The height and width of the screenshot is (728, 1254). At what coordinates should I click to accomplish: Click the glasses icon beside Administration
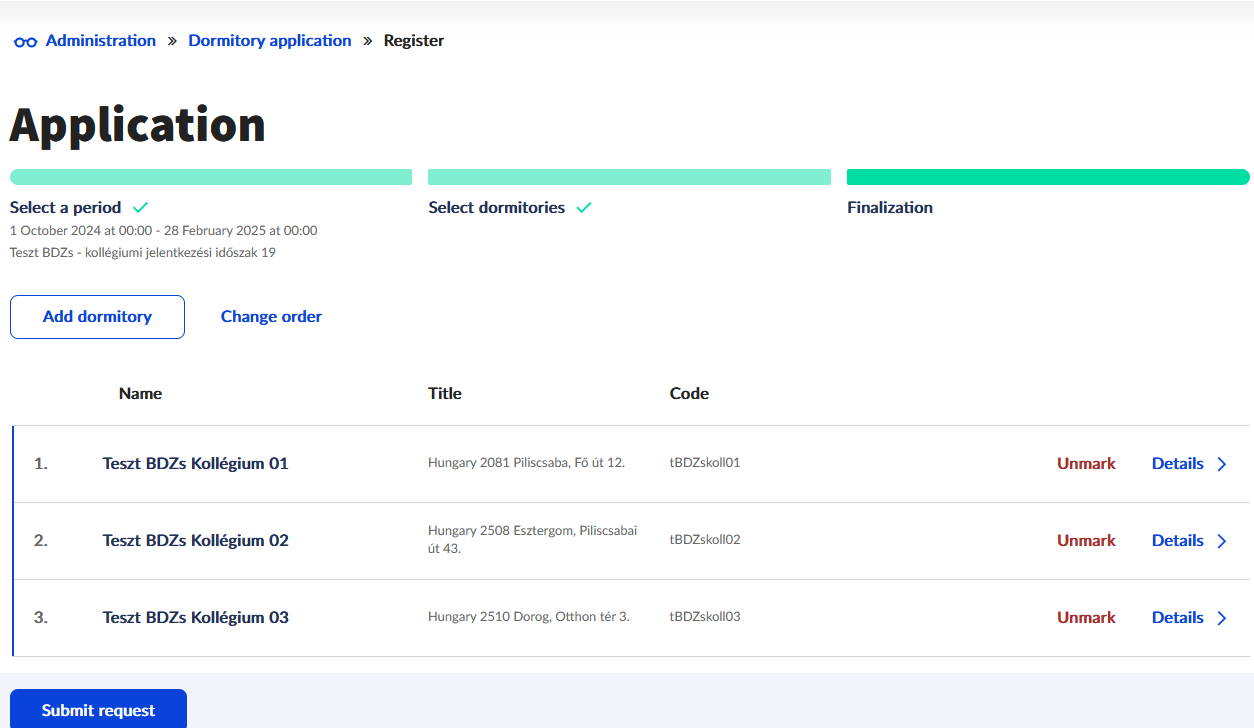click(25, 42)
